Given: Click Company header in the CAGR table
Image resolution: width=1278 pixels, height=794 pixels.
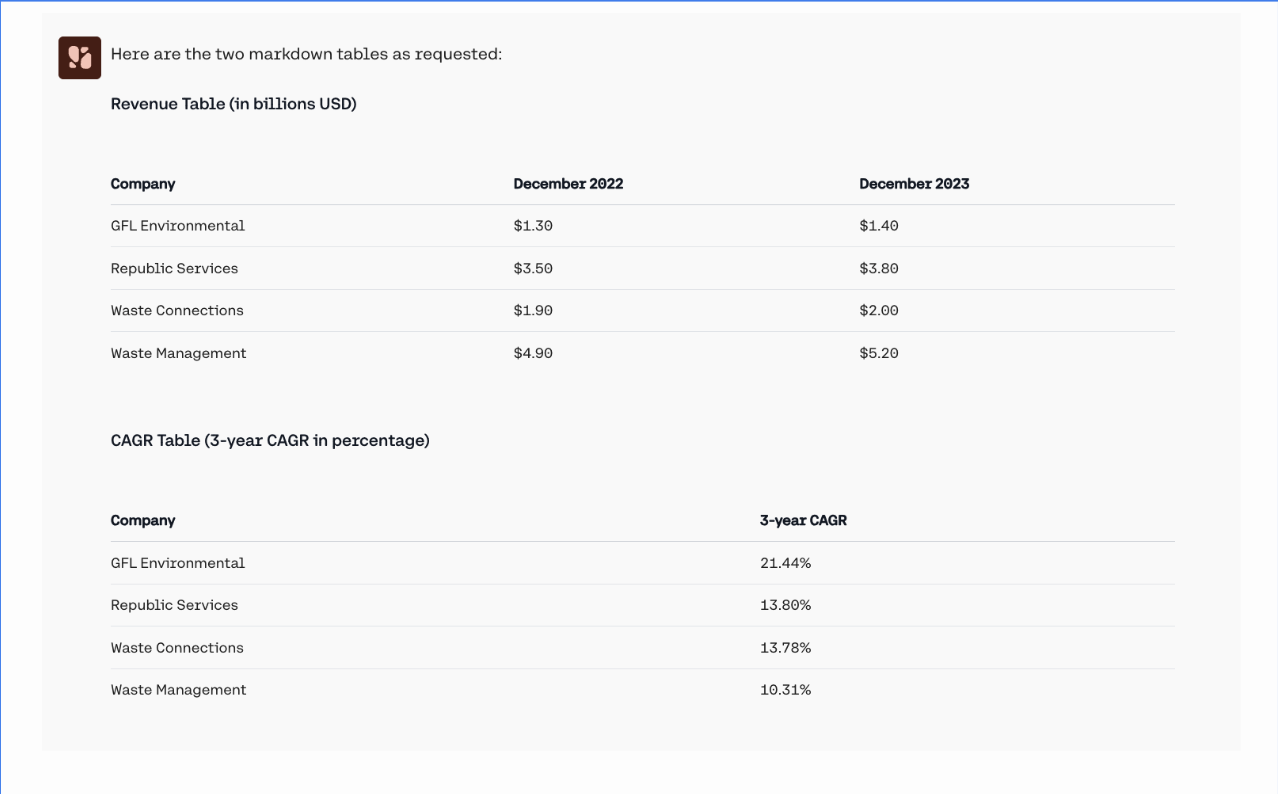Looking at the screenshot, I should click(x=143, y=521).
